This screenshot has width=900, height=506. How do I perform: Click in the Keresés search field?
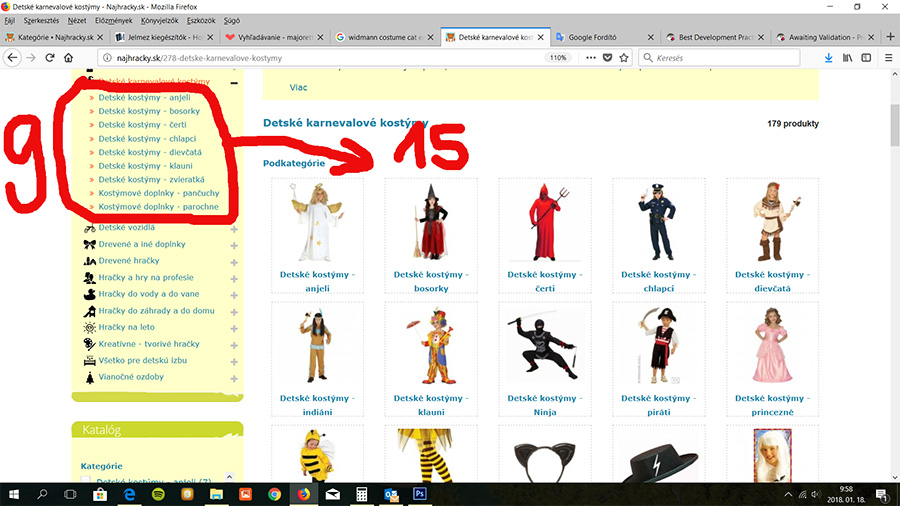pyautogui.click(x=720, y=58)
